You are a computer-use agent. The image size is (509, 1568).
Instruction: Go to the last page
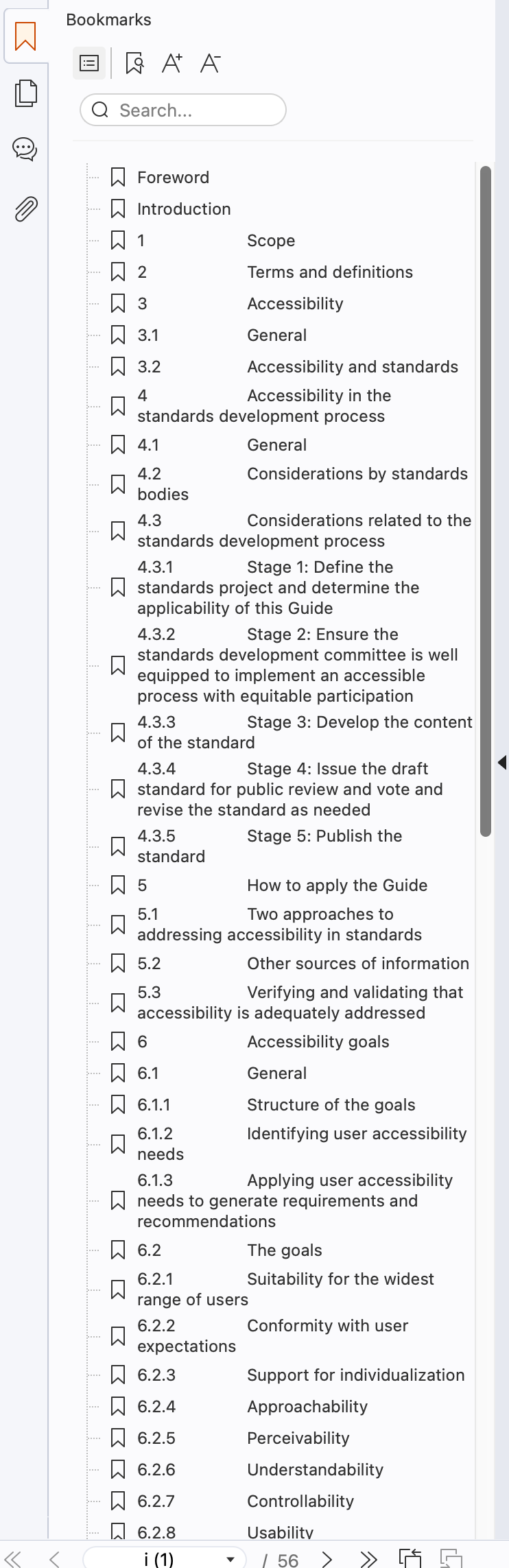click(x=368, y=1558)
